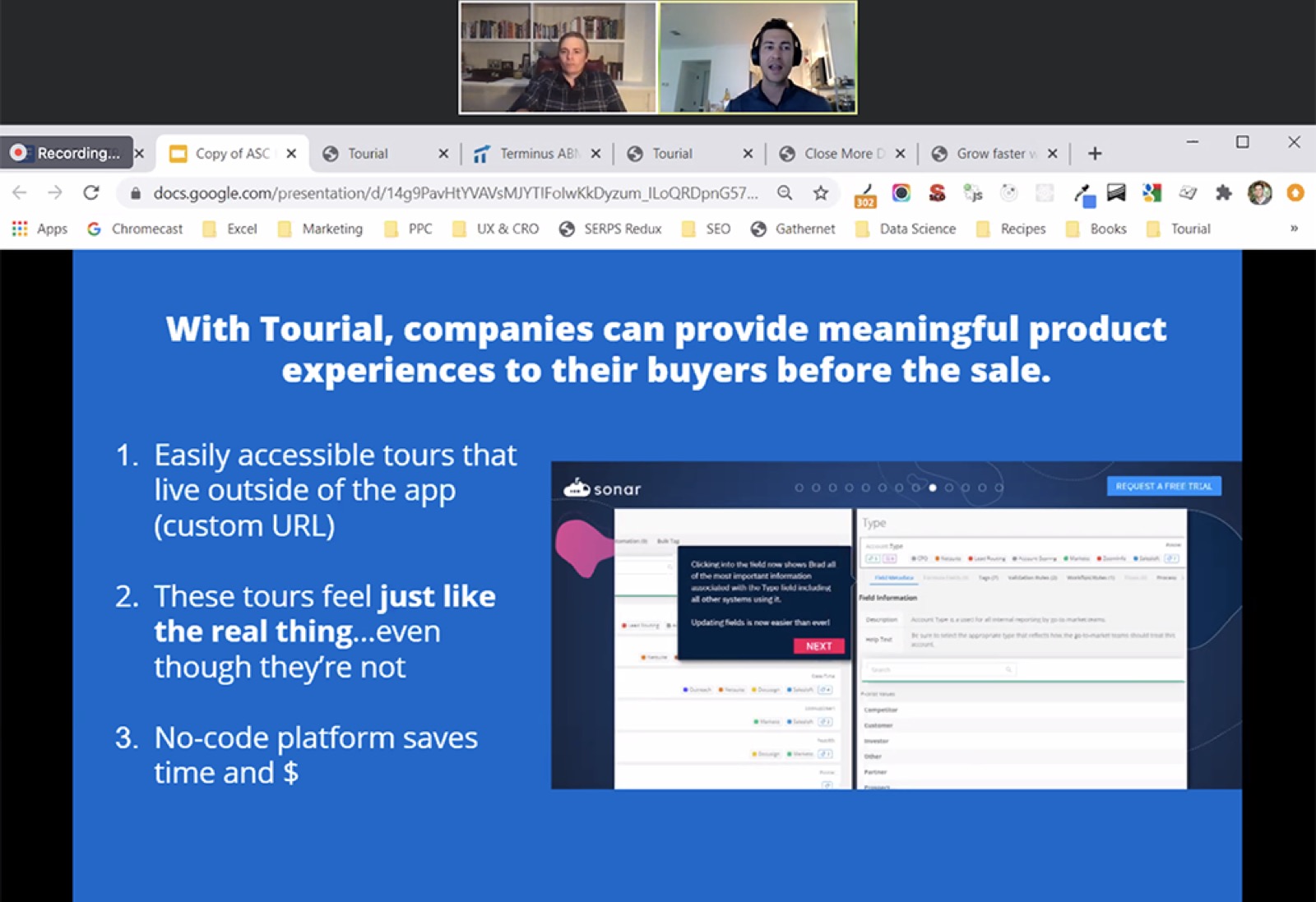Click the sonar logo in the demo
Image resolution: width=1316 pixels, height=902 pixels.
(x=602, y=488)
